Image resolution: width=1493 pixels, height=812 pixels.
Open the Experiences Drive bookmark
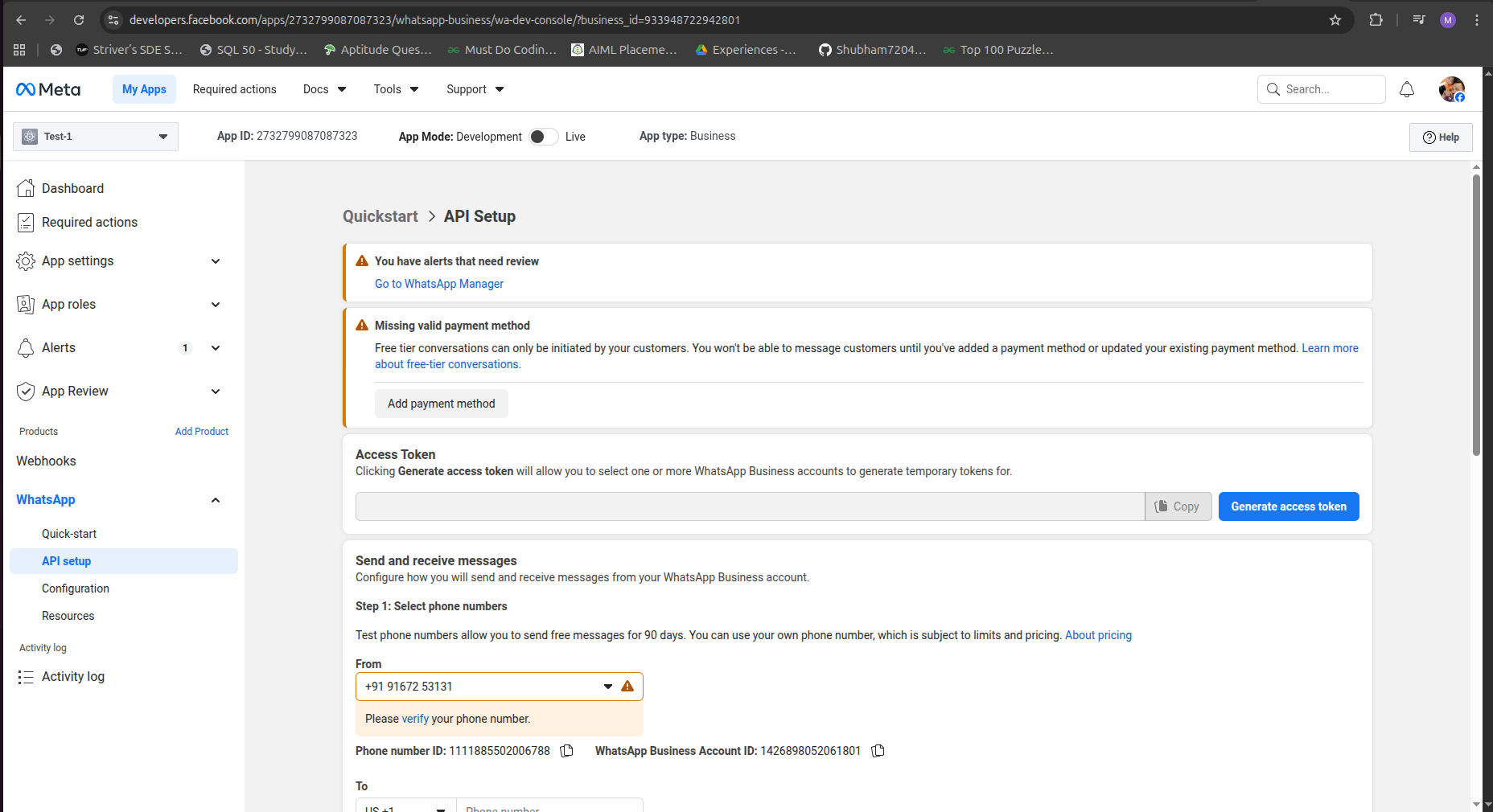(746, 50)
